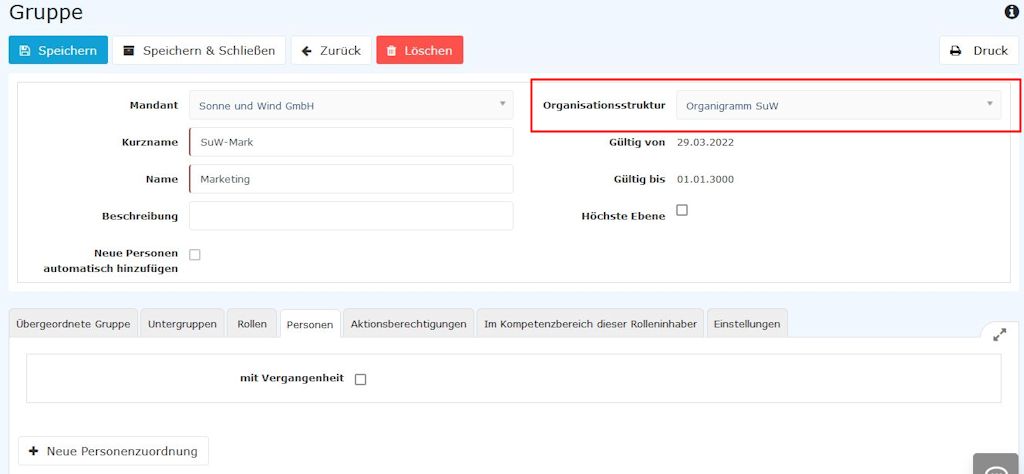Click Speichern & Schließen button
The width and height of the screenshot is (1024, 474).
[x=199, y=50]
